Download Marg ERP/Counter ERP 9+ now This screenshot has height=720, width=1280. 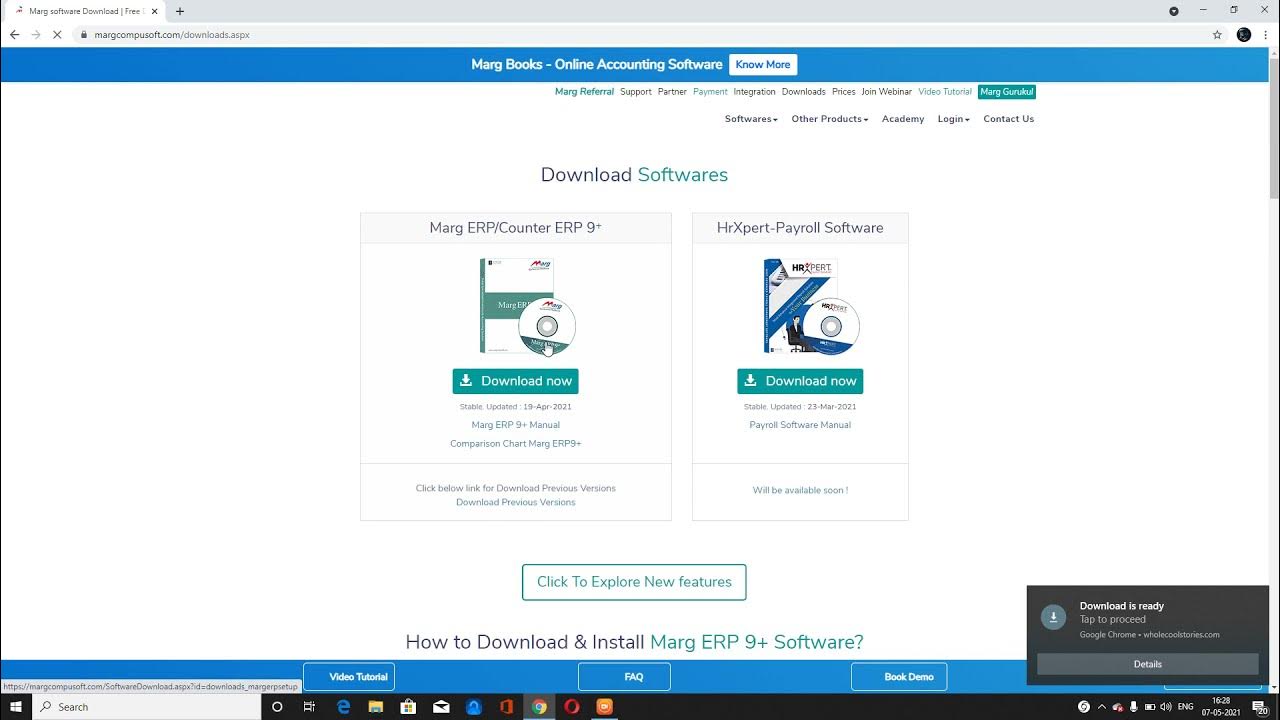(x=515, y=381)
